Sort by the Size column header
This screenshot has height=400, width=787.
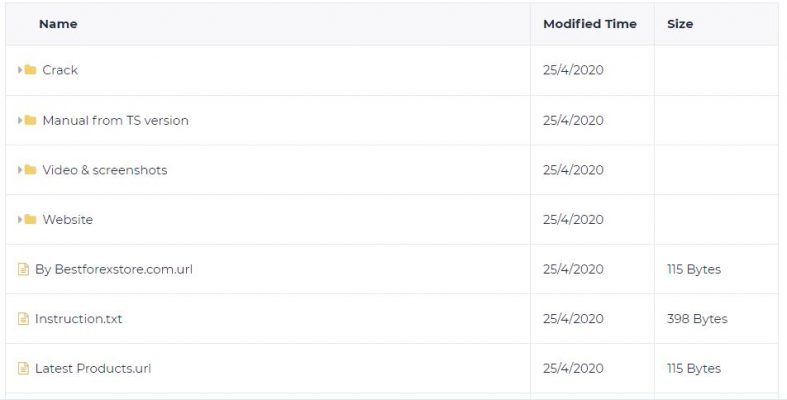tap(680, 24)
